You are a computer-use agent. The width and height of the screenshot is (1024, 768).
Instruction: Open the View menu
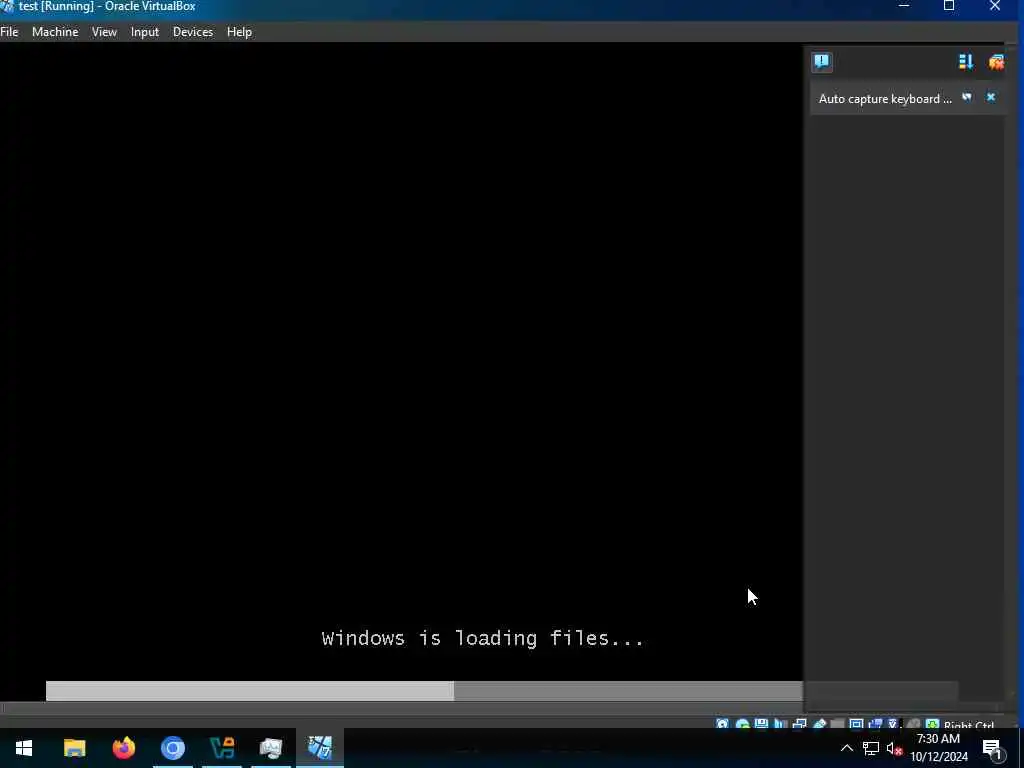tap(104, 31)
